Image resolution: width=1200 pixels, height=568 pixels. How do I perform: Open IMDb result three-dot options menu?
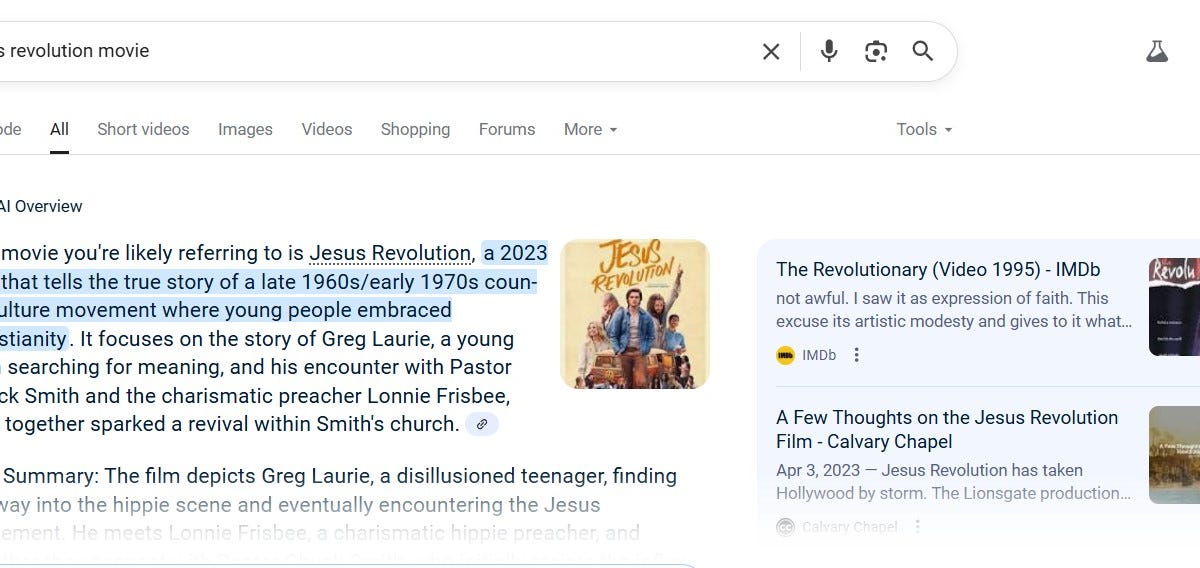click(856, 355)
